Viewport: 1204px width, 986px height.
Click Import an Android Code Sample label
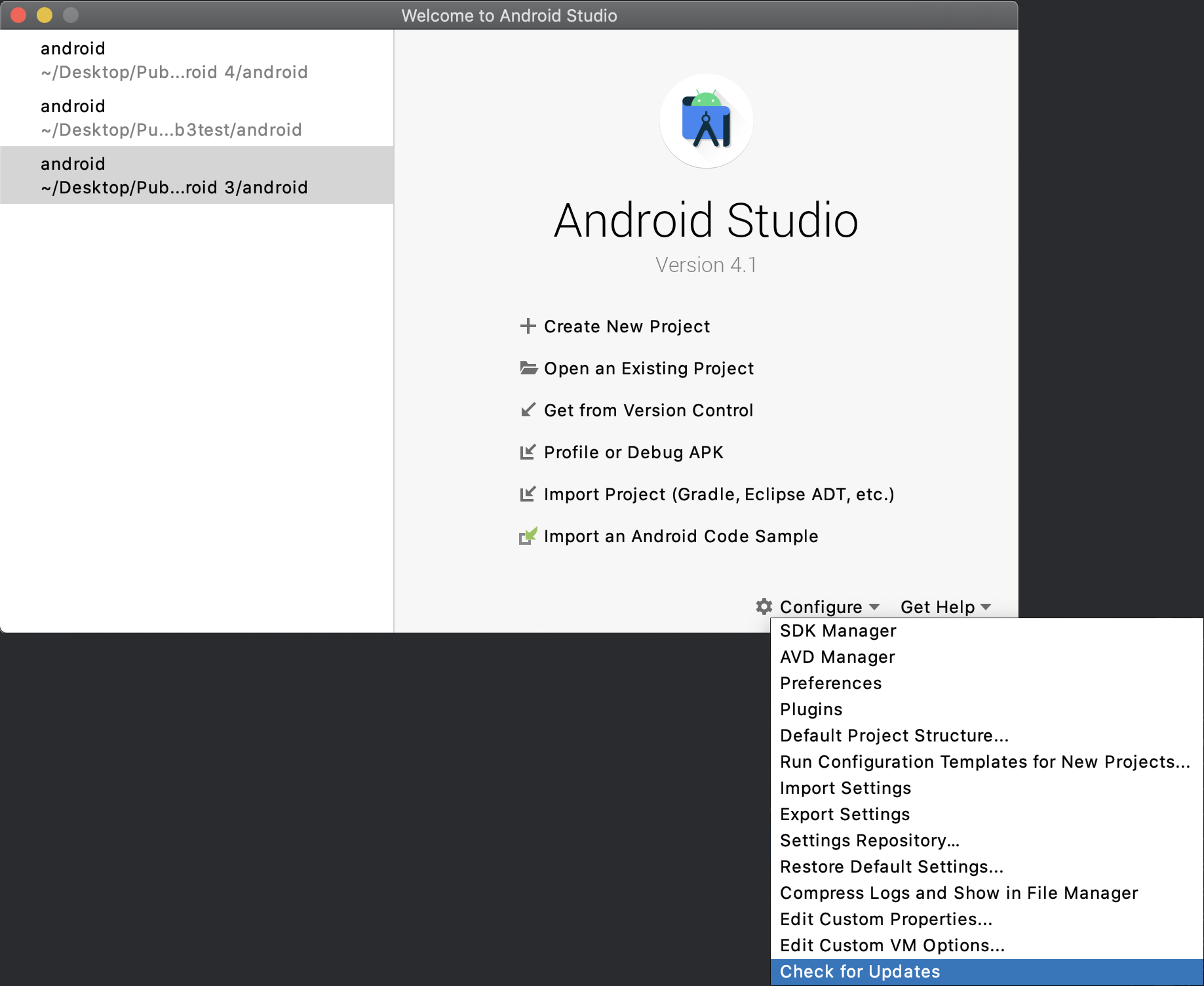click(x=681, y=536)
